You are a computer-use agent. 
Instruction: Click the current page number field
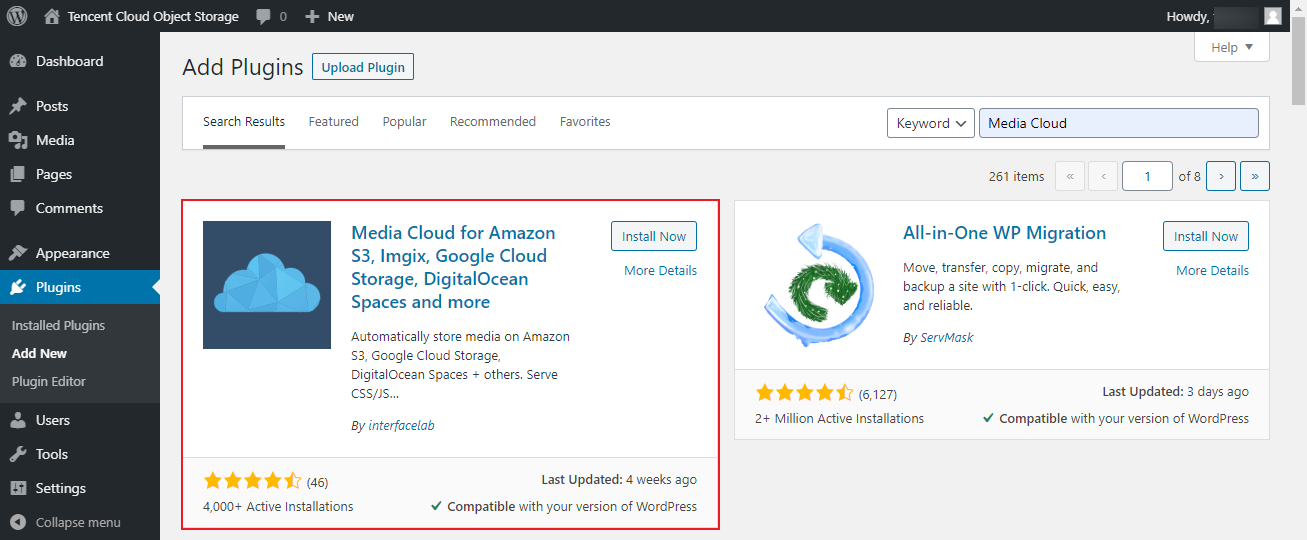click(1147, 176)
